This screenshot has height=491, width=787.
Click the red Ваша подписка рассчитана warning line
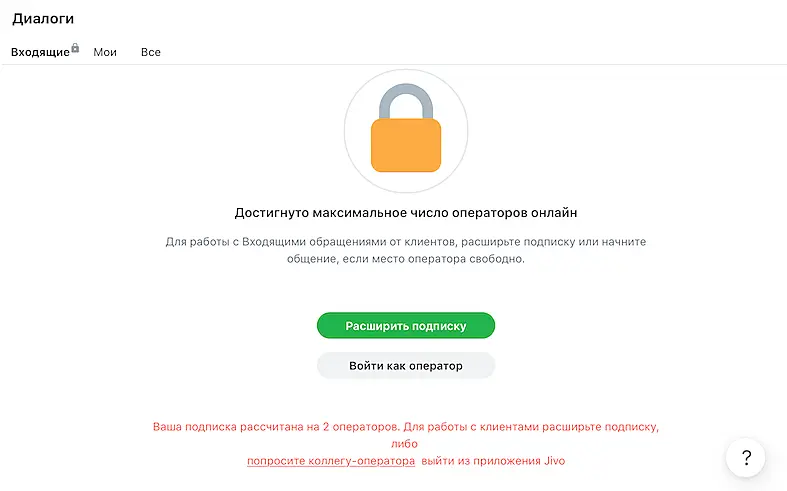[406, 426]
